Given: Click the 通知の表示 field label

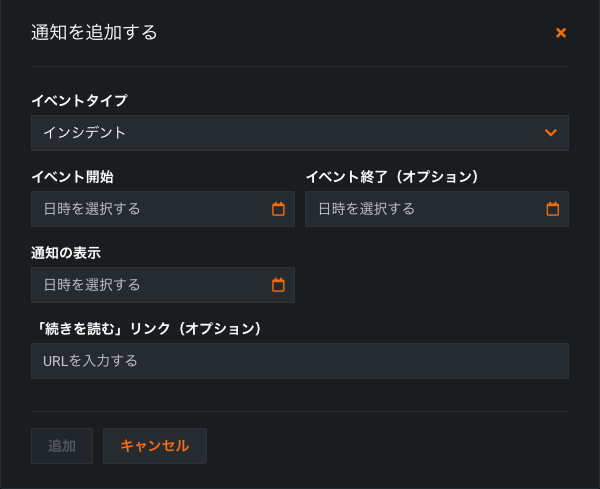Looking at the screenshot, I should [x=66, y=253].
